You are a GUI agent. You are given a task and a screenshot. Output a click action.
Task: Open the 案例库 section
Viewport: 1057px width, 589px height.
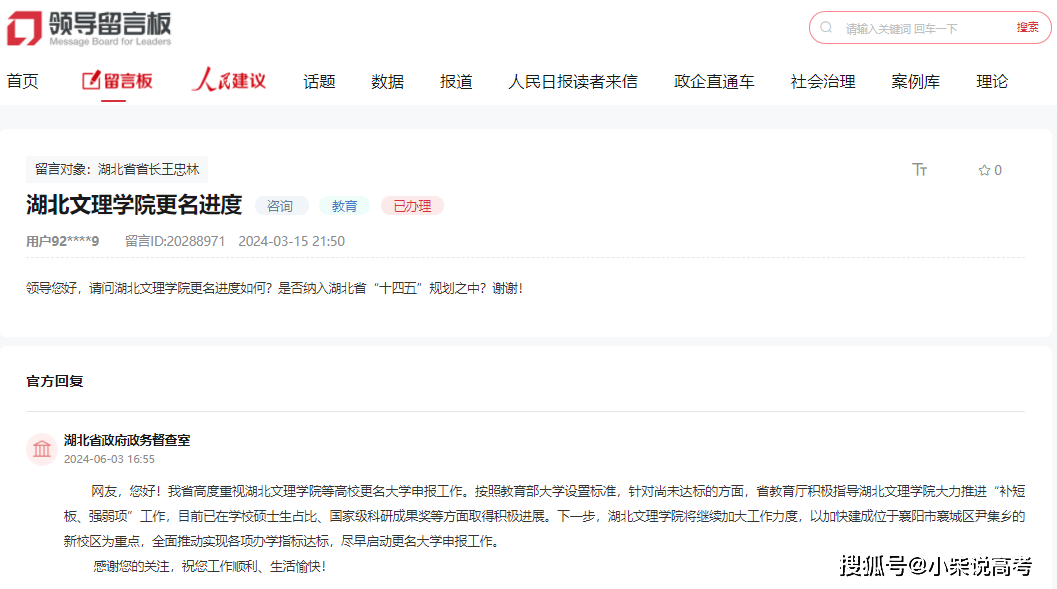916,82
